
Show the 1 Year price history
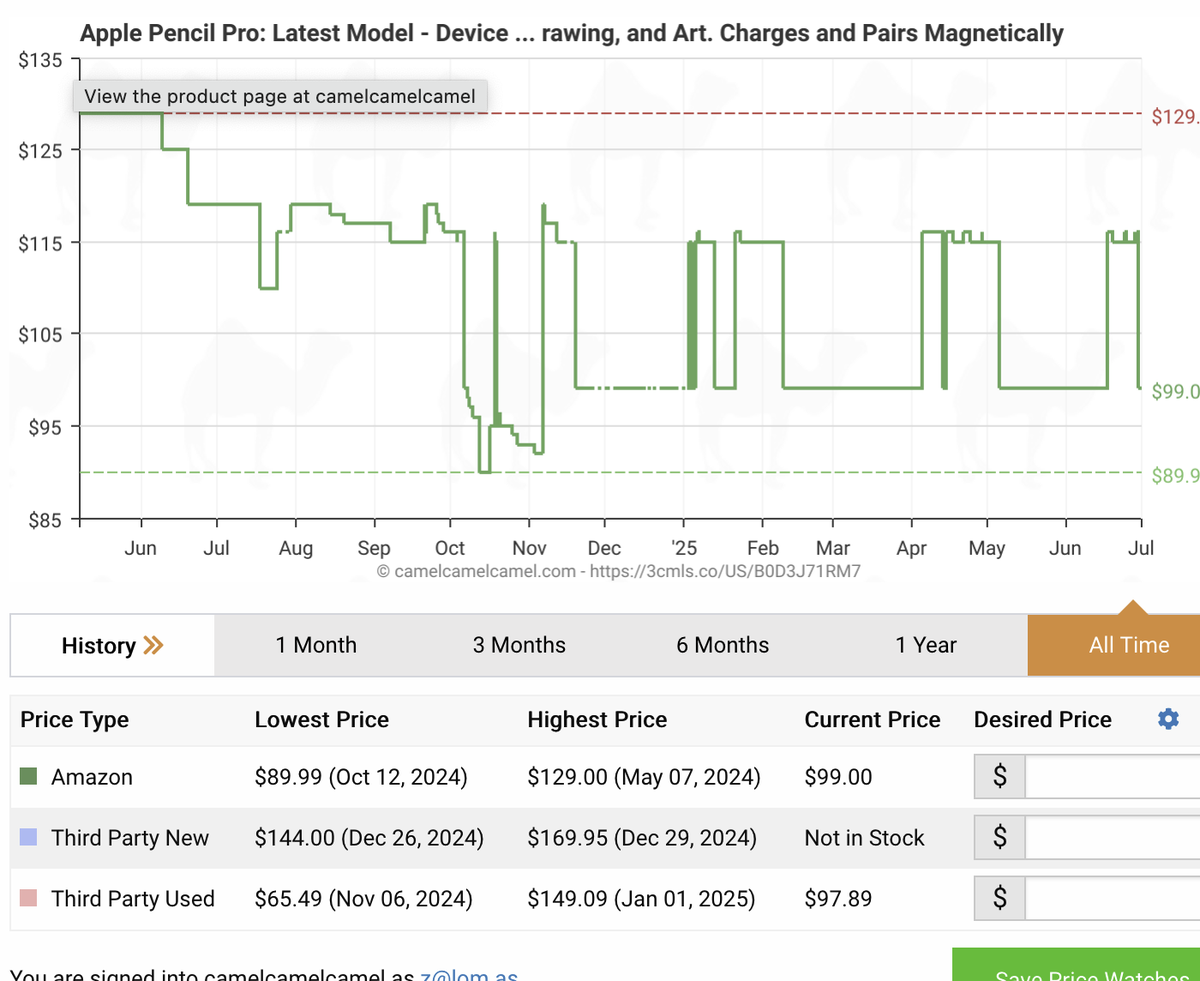click(926, 645)
